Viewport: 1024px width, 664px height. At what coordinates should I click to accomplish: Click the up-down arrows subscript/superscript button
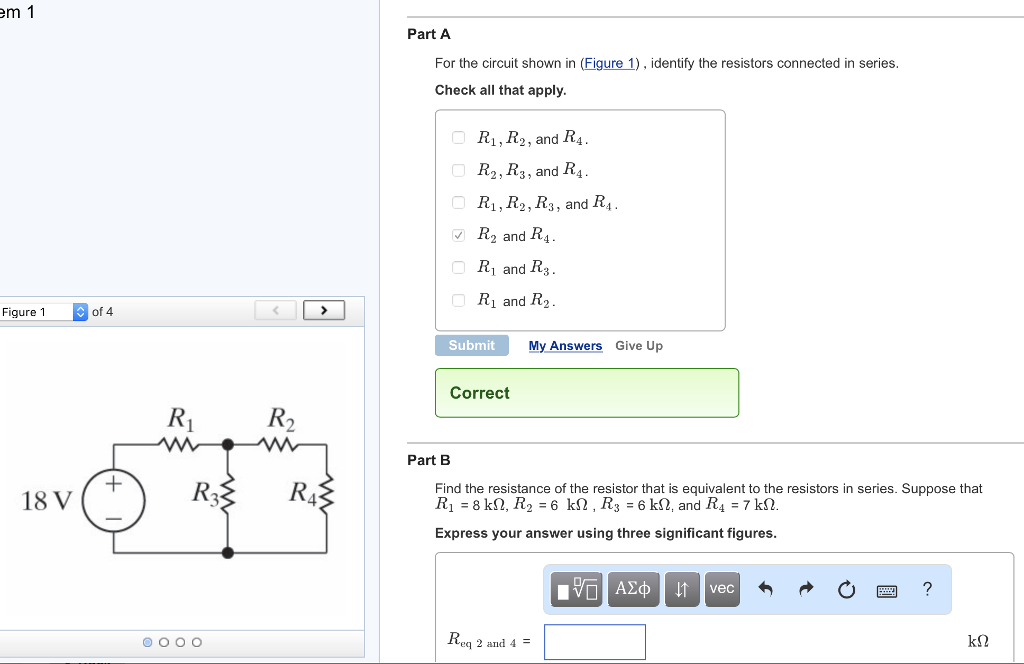pos(682,589)
